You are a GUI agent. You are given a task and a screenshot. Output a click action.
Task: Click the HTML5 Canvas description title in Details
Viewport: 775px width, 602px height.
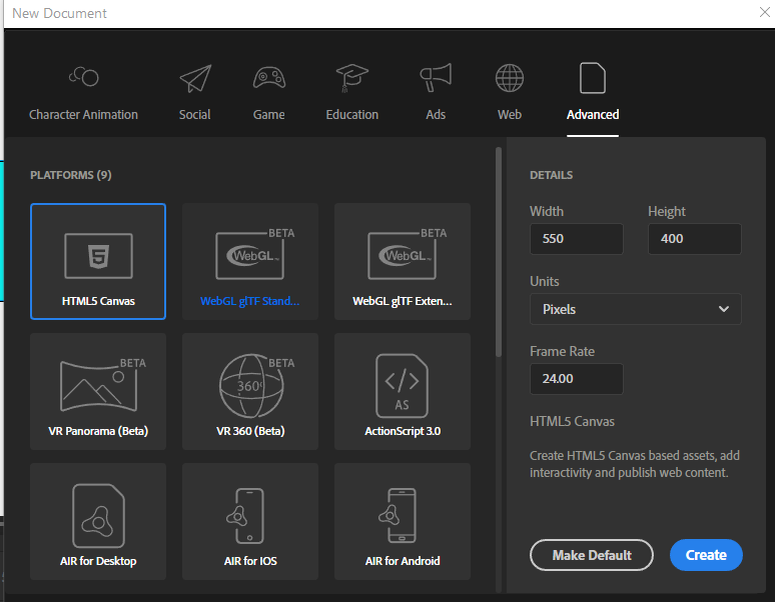tap(572, 422)
